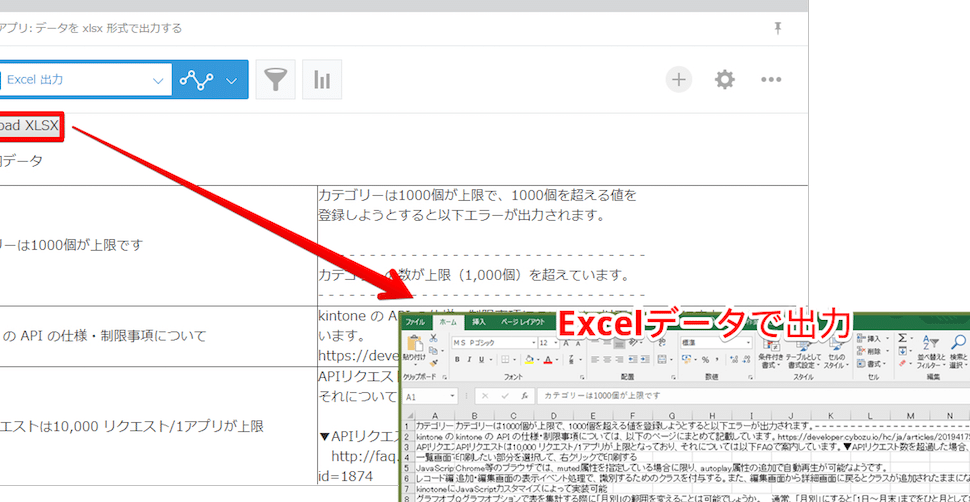Click the Format Painter brush icon
This screenshot has width=970, height=502.
[433, 362]
